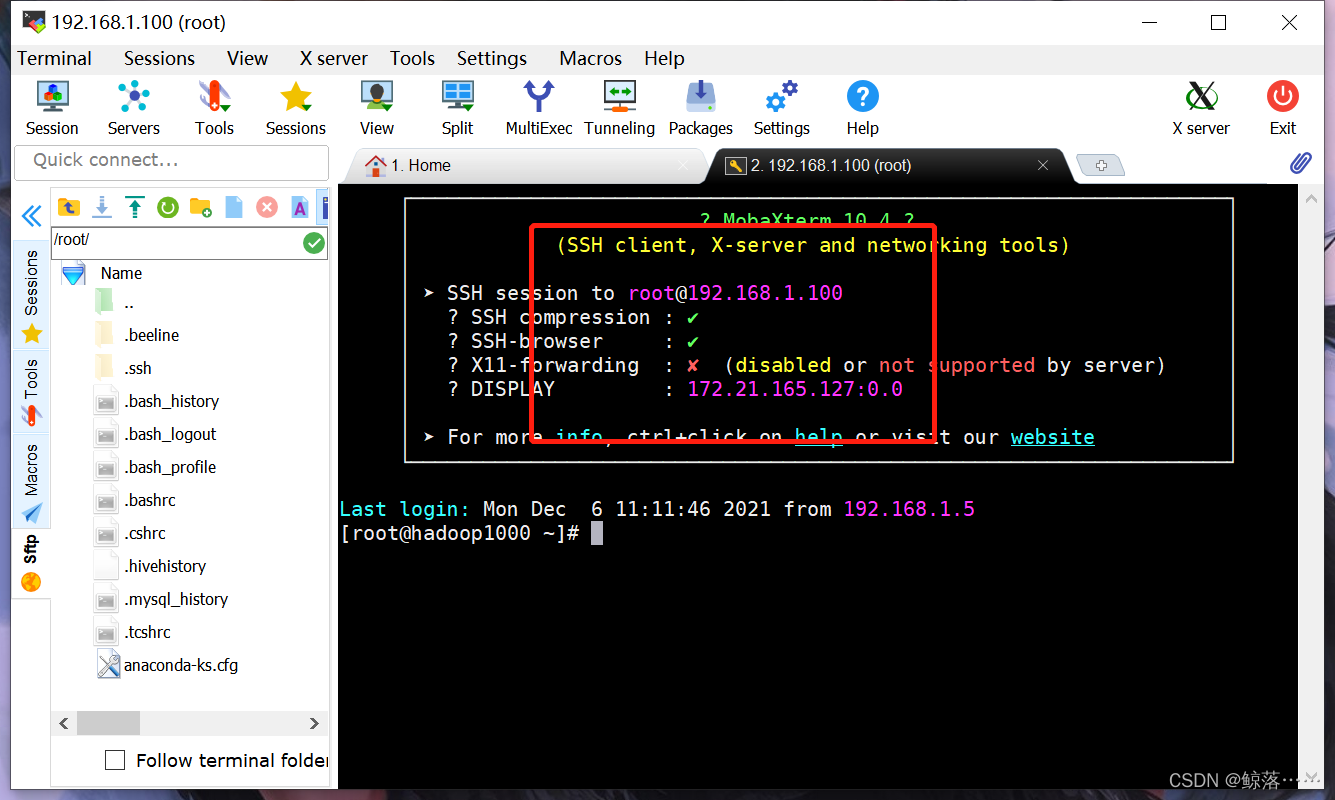Switch to the Tools sidebar tab
The width and height of the screenshot is (1335, 800).
coord(31,393)
